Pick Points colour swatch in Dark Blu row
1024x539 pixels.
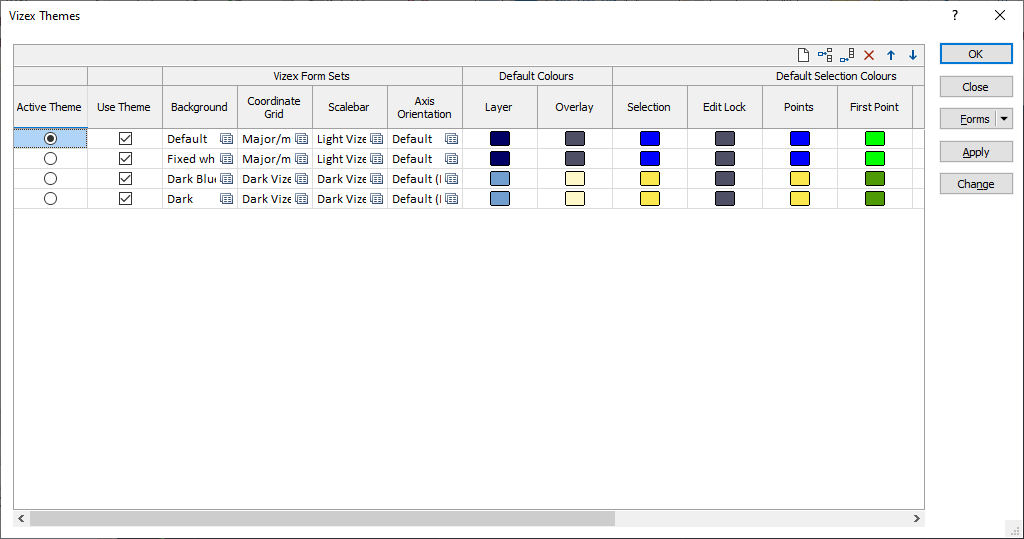point(800,178)
